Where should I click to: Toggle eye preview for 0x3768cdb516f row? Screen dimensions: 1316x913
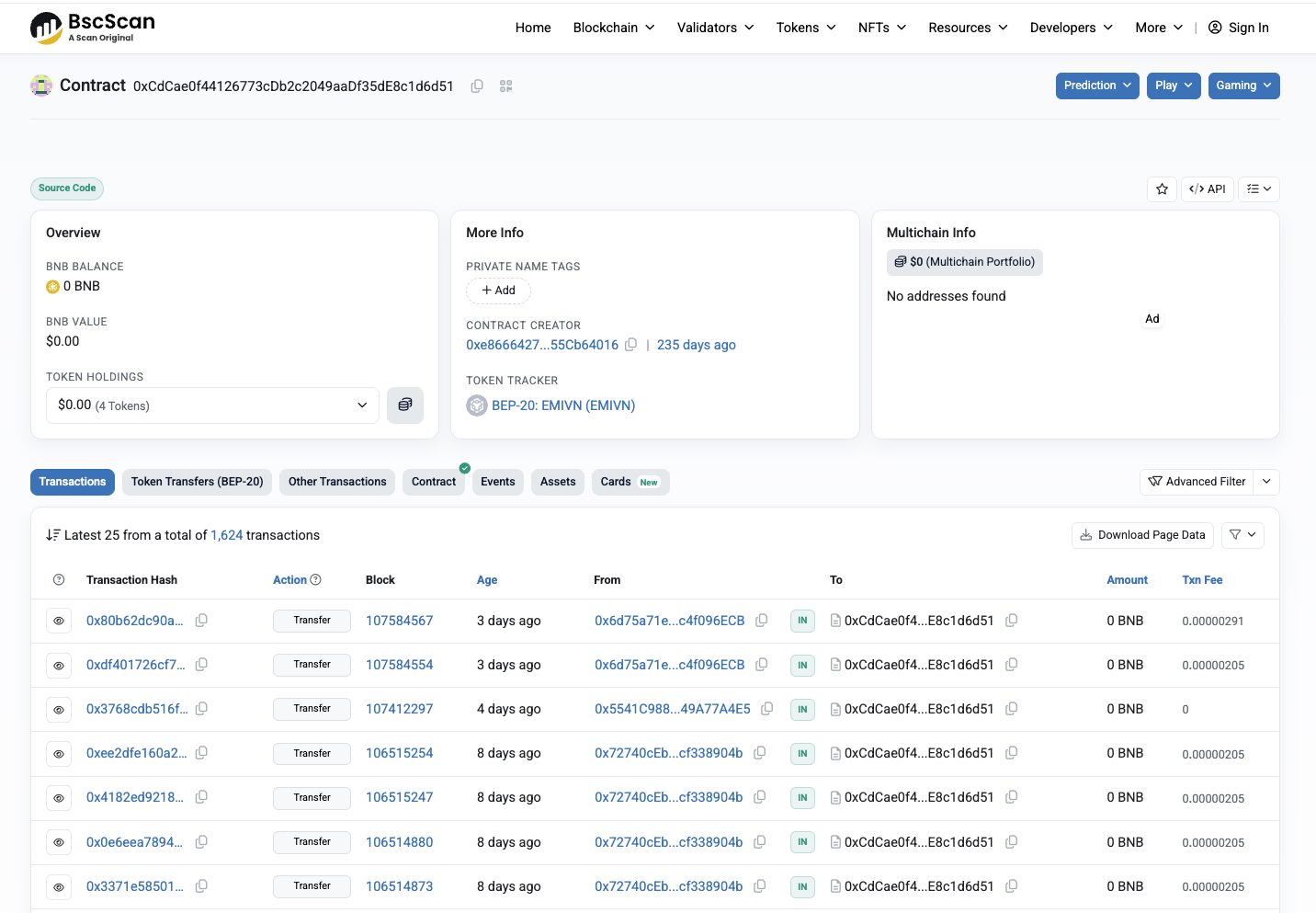[59, 710]
